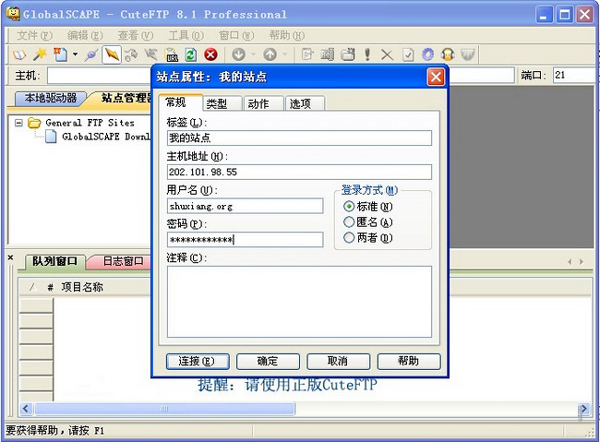
Task: Select the 标准 login method radio button
Action: click(349, 206)
